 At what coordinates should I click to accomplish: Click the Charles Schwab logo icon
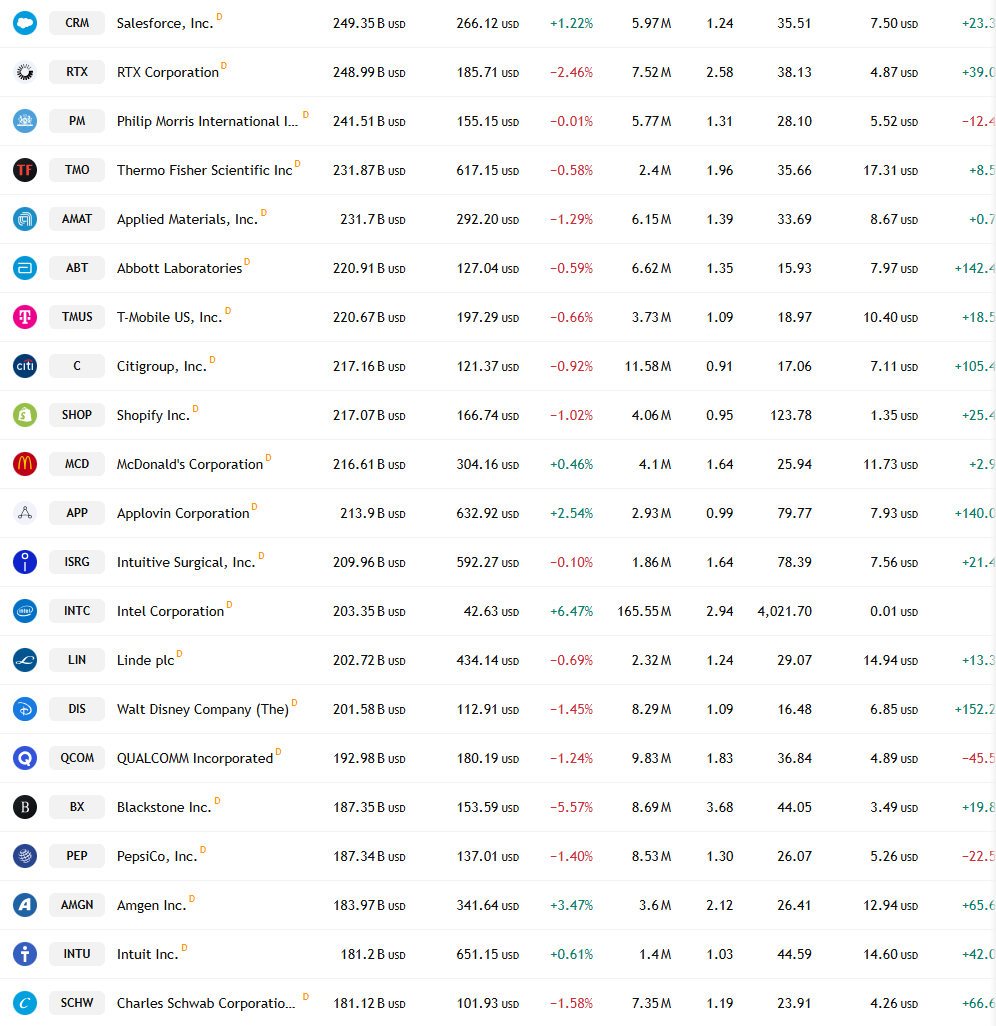tap(25, 1003)
